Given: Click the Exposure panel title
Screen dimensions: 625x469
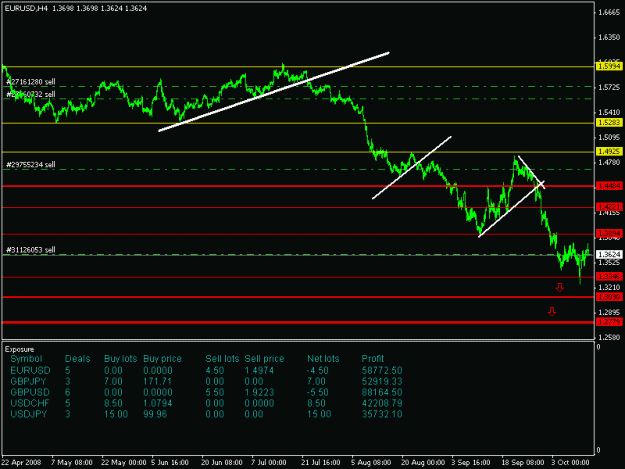Looking at the screenshot, I should tap(20, 349).
